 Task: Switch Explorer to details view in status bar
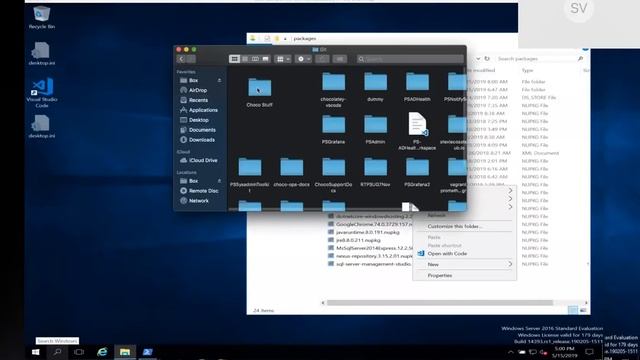573,311
